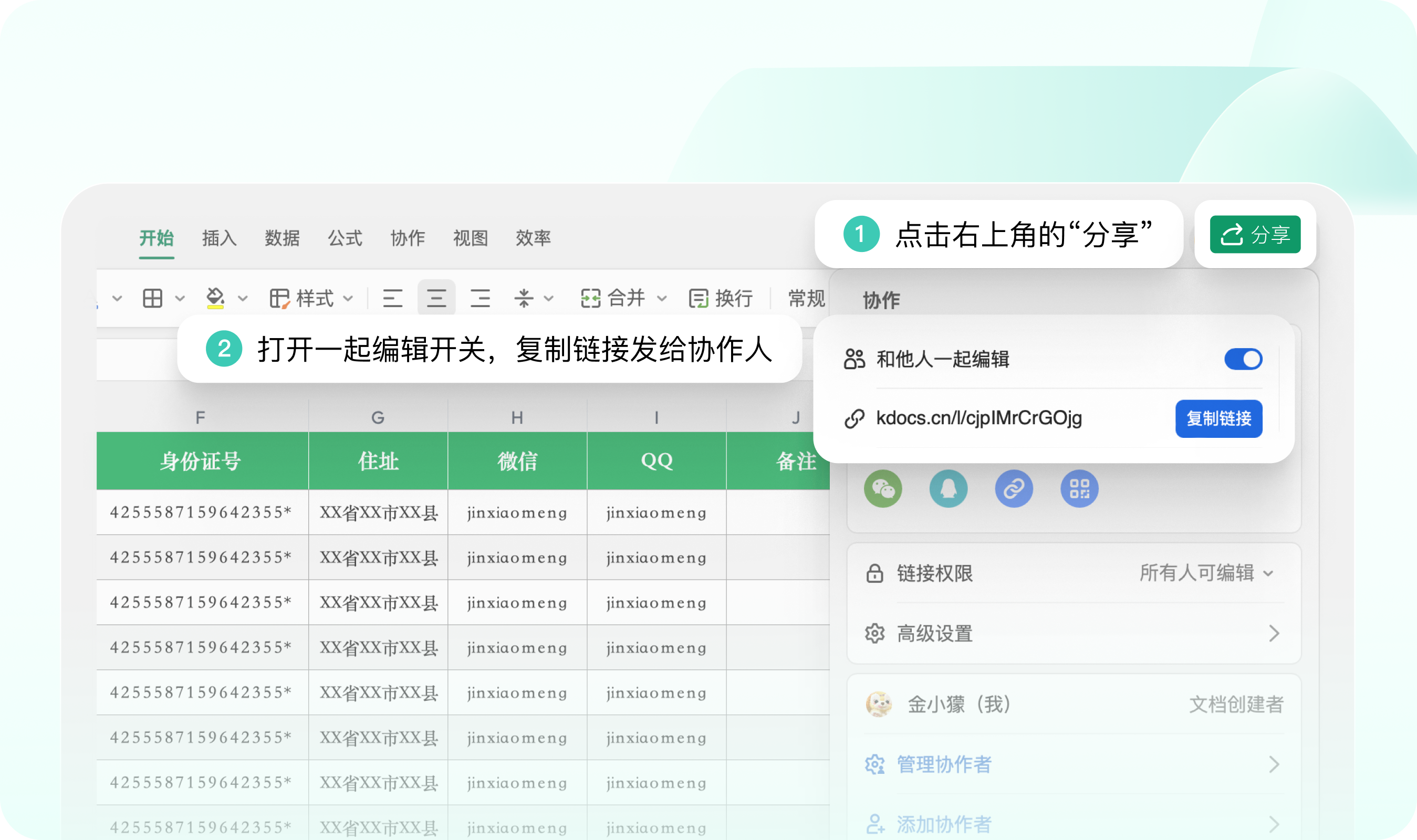1417x840 pixels.
Task: Click 添加协作者 link
Action: coord(944,824)
